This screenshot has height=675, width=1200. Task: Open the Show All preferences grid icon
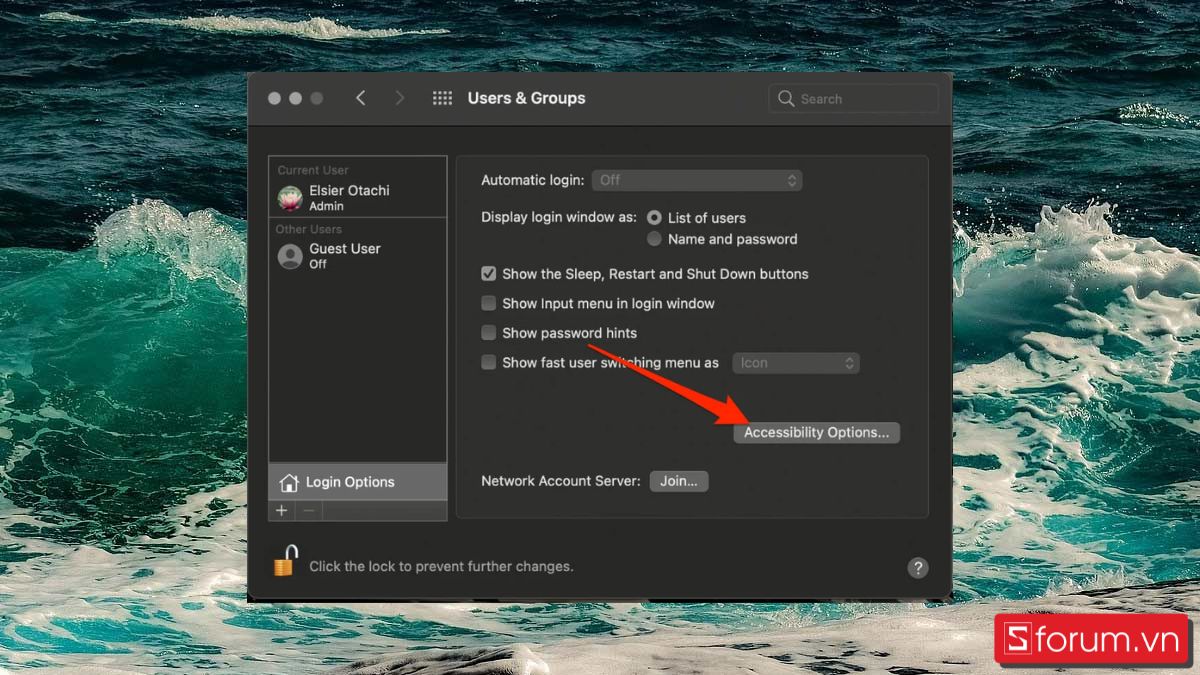tap(442, 98)
